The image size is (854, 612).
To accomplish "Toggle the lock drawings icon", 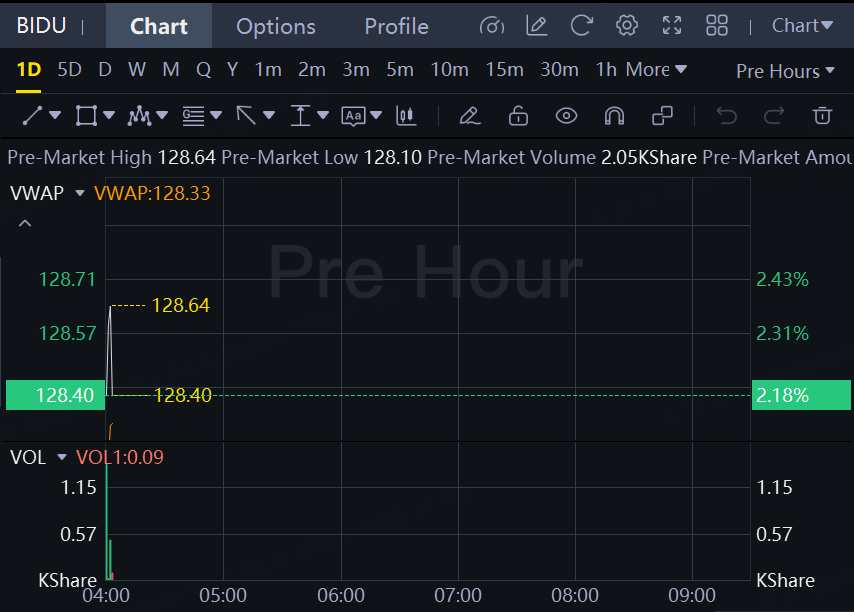I will click(518, 116).
